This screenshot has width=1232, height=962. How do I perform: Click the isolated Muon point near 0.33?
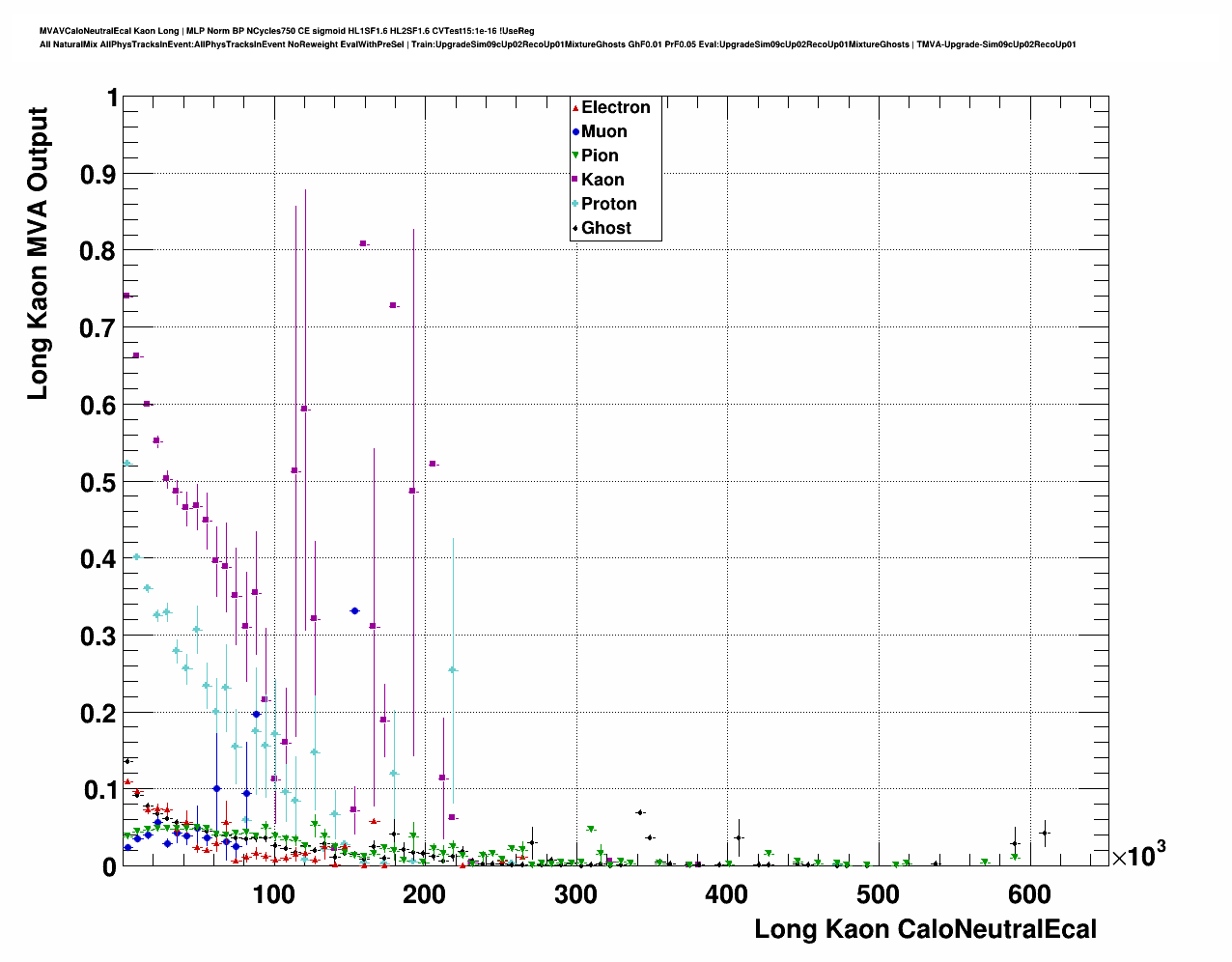[354, 610]
